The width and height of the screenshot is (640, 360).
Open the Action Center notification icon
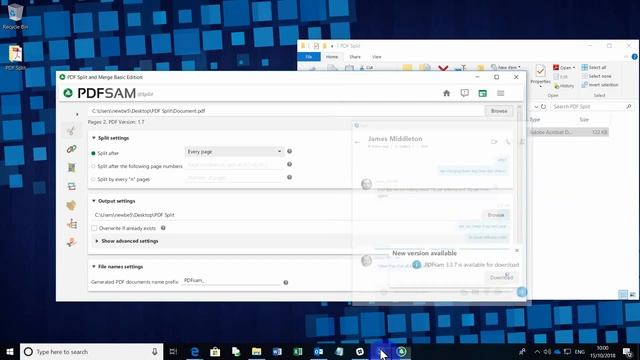tap(628, 352)
